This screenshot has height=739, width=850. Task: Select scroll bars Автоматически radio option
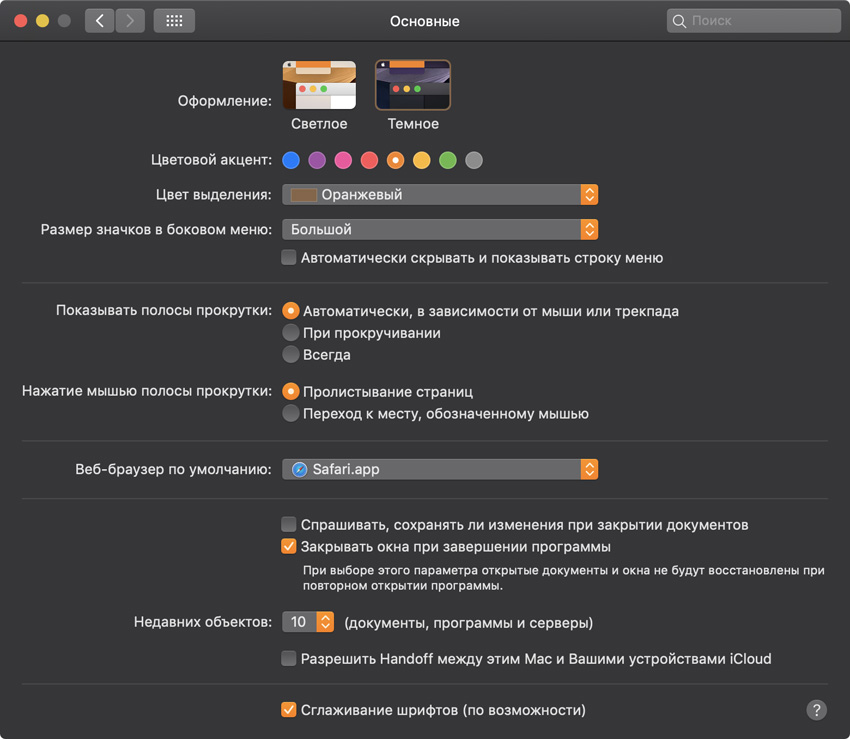pos(291,311)
